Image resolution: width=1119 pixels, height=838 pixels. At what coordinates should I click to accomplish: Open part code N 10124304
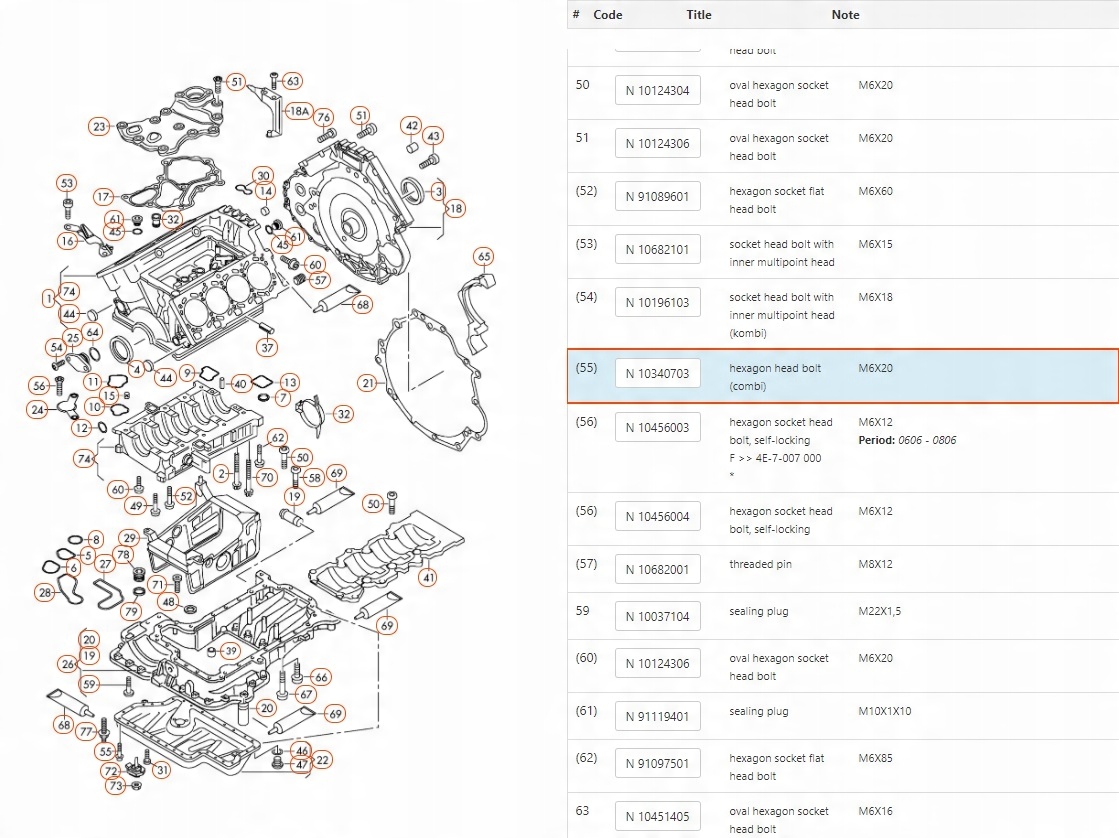point(657,91)
